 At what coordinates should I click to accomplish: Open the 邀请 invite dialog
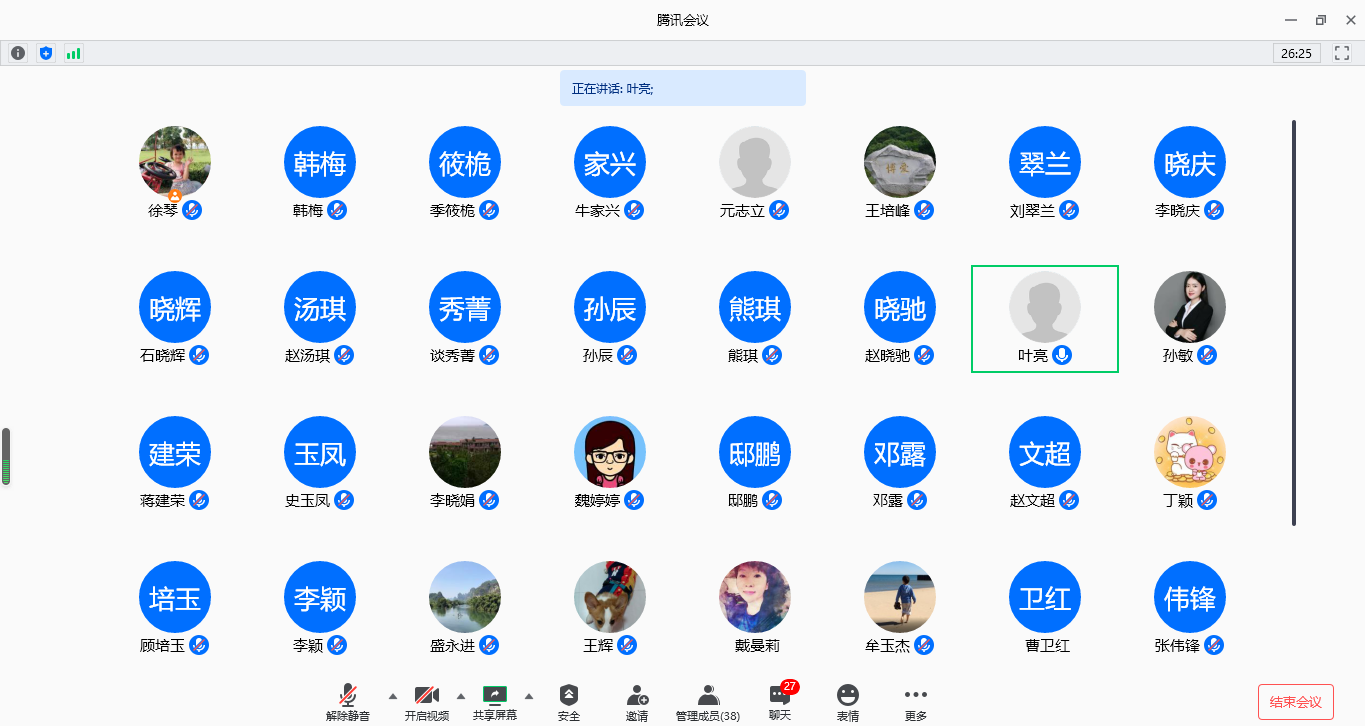pyautogui.click(x=637, y=702)
